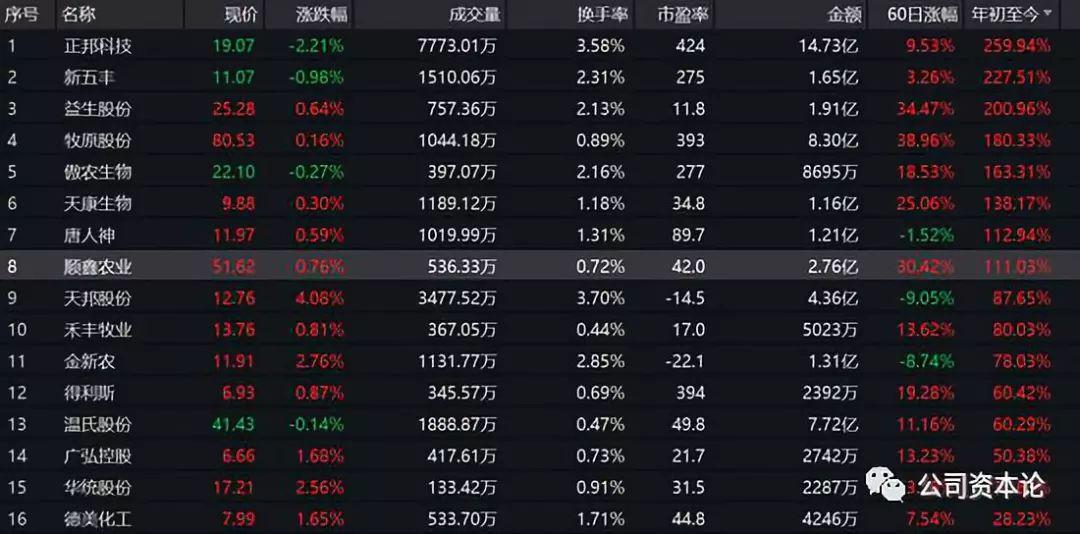Click change value 4.06%
This screenshot has width=1080, height=534.
pos(319,298)
